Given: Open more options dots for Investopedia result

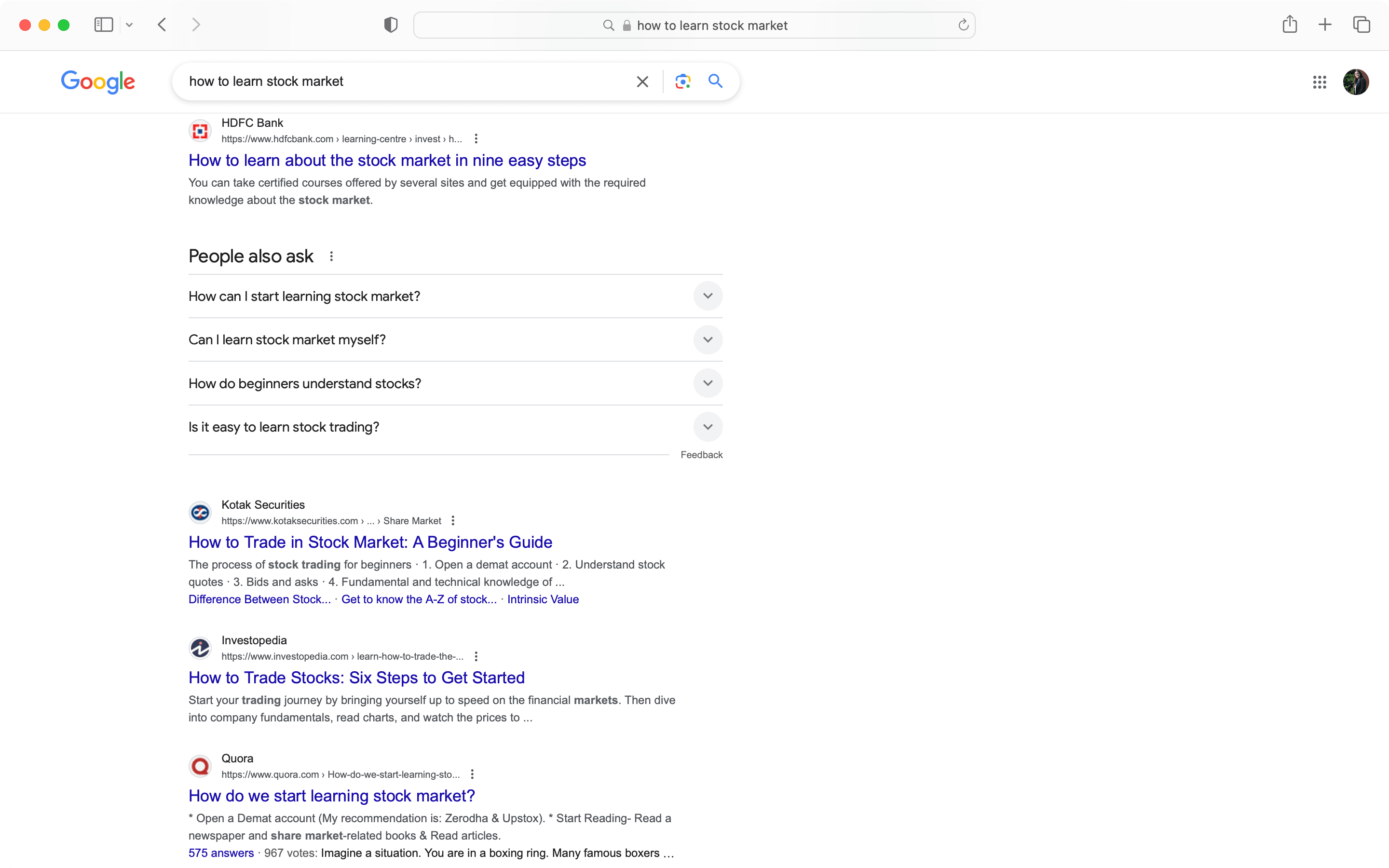Looking at the screenshot, I should (476, 656).
